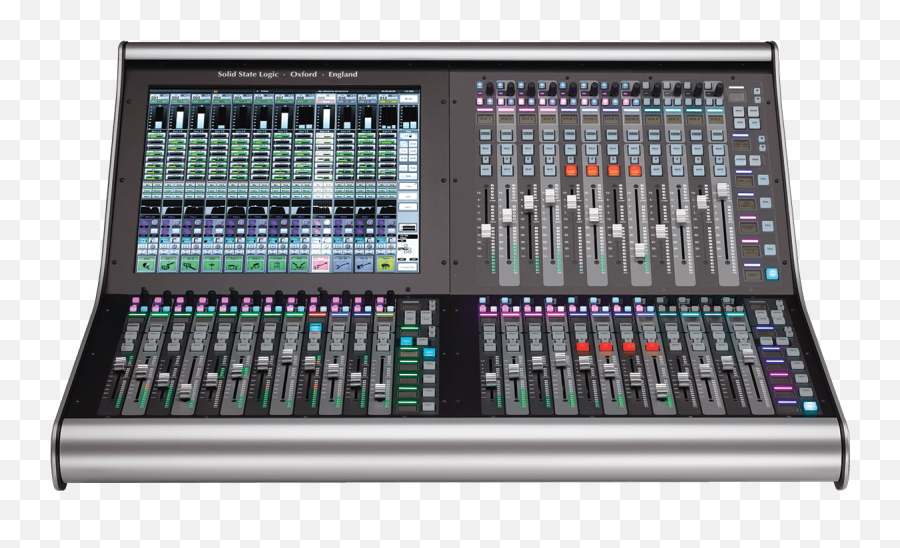Solo the third strip in the upper-right fader bay
This screenshot has height=548, width=900.
click(528, 149)
